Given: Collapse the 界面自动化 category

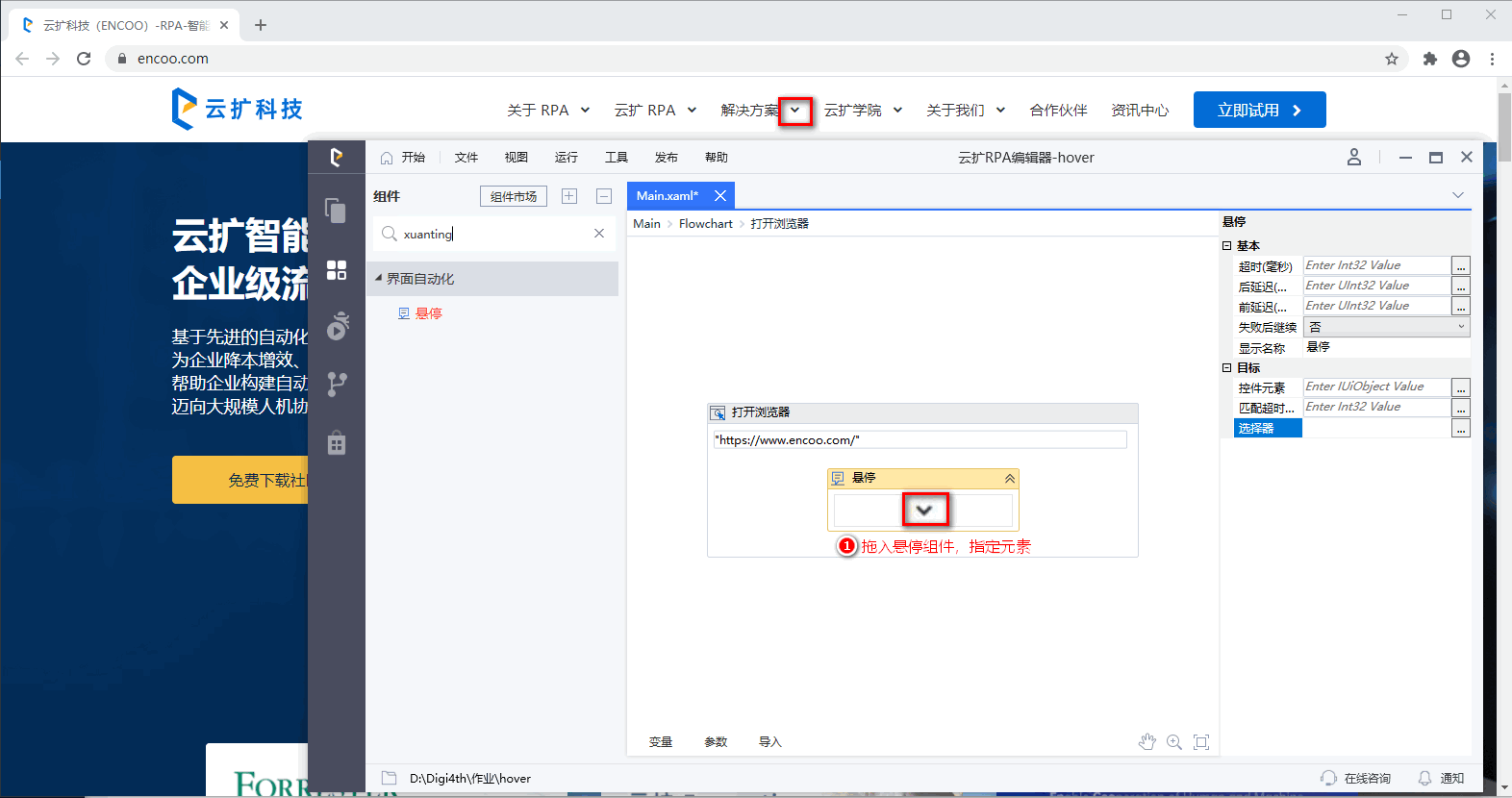Looking at the screenshot, I should coord(378,278).
